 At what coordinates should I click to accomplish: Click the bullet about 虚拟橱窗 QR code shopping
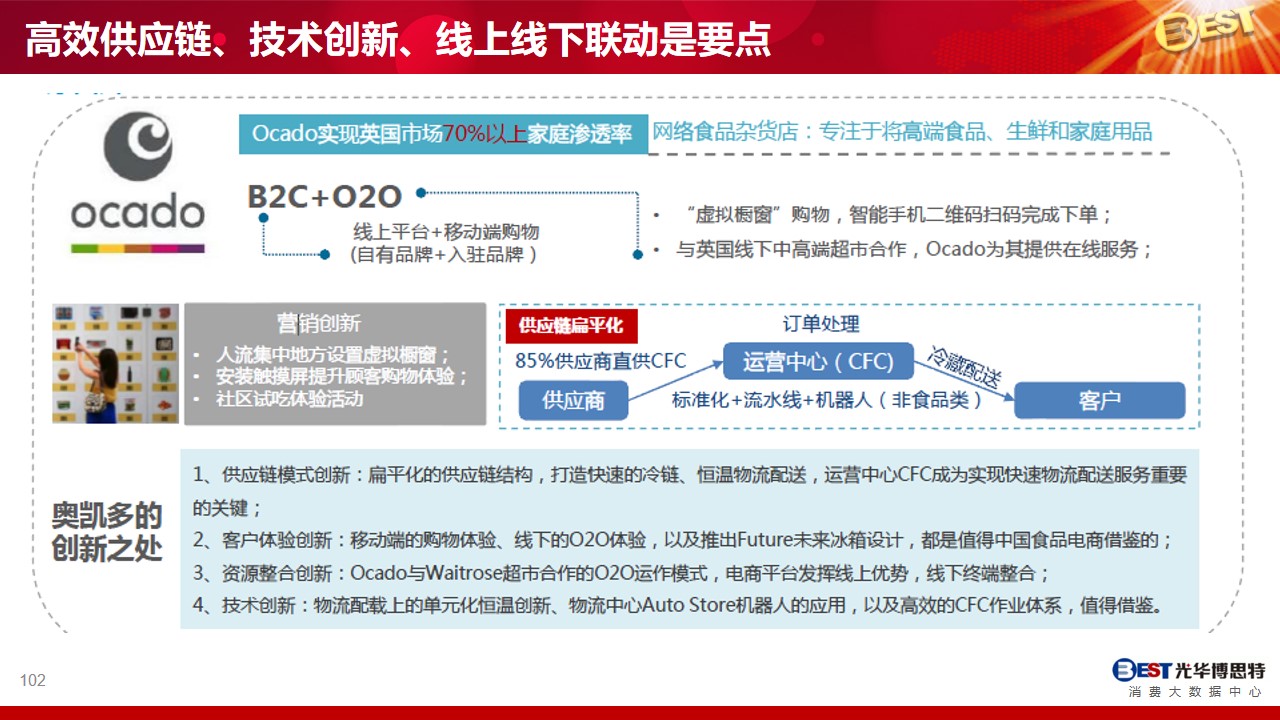[x=883, y=215]
